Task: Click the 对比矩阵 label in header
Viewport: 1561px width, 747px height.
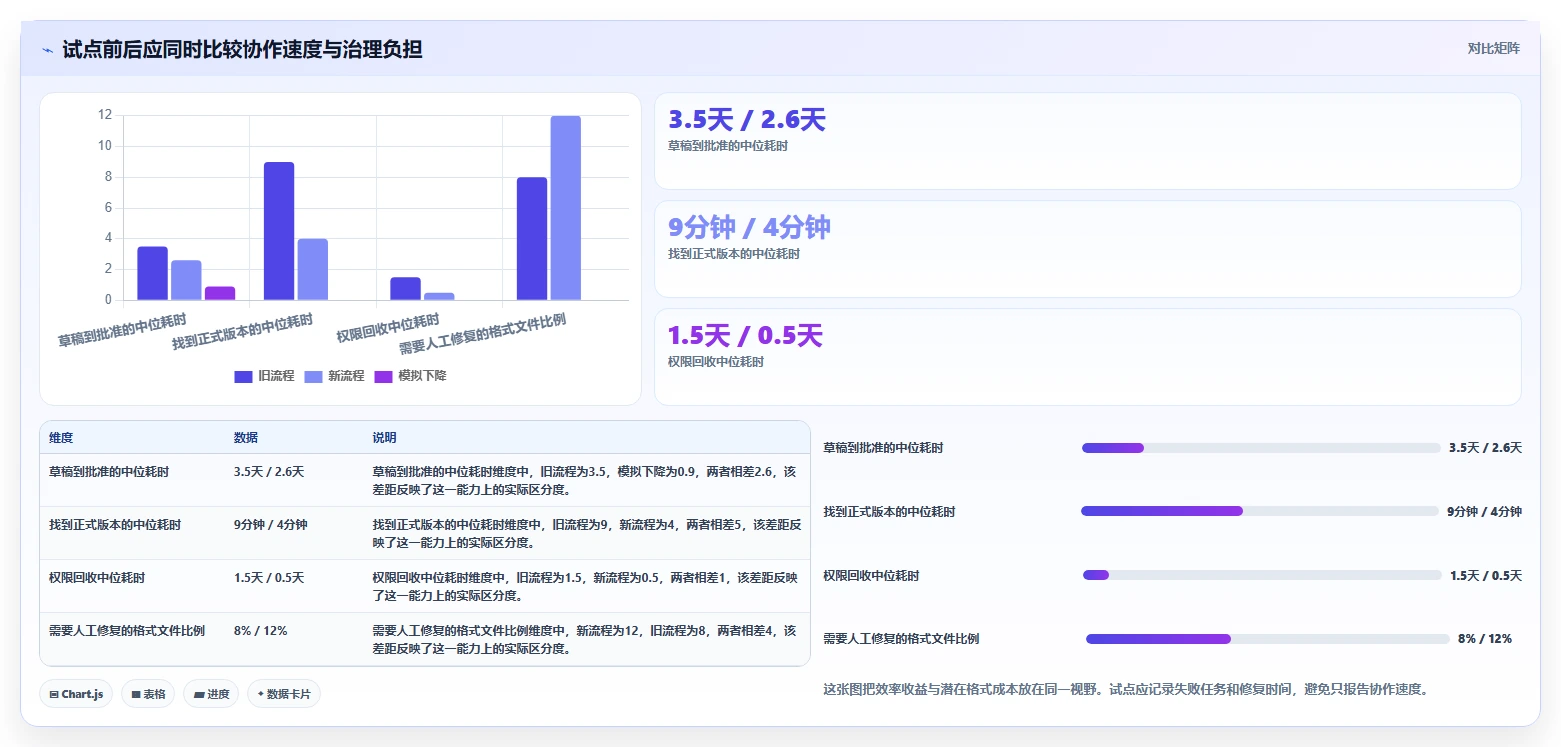Action: (1493, 49)
